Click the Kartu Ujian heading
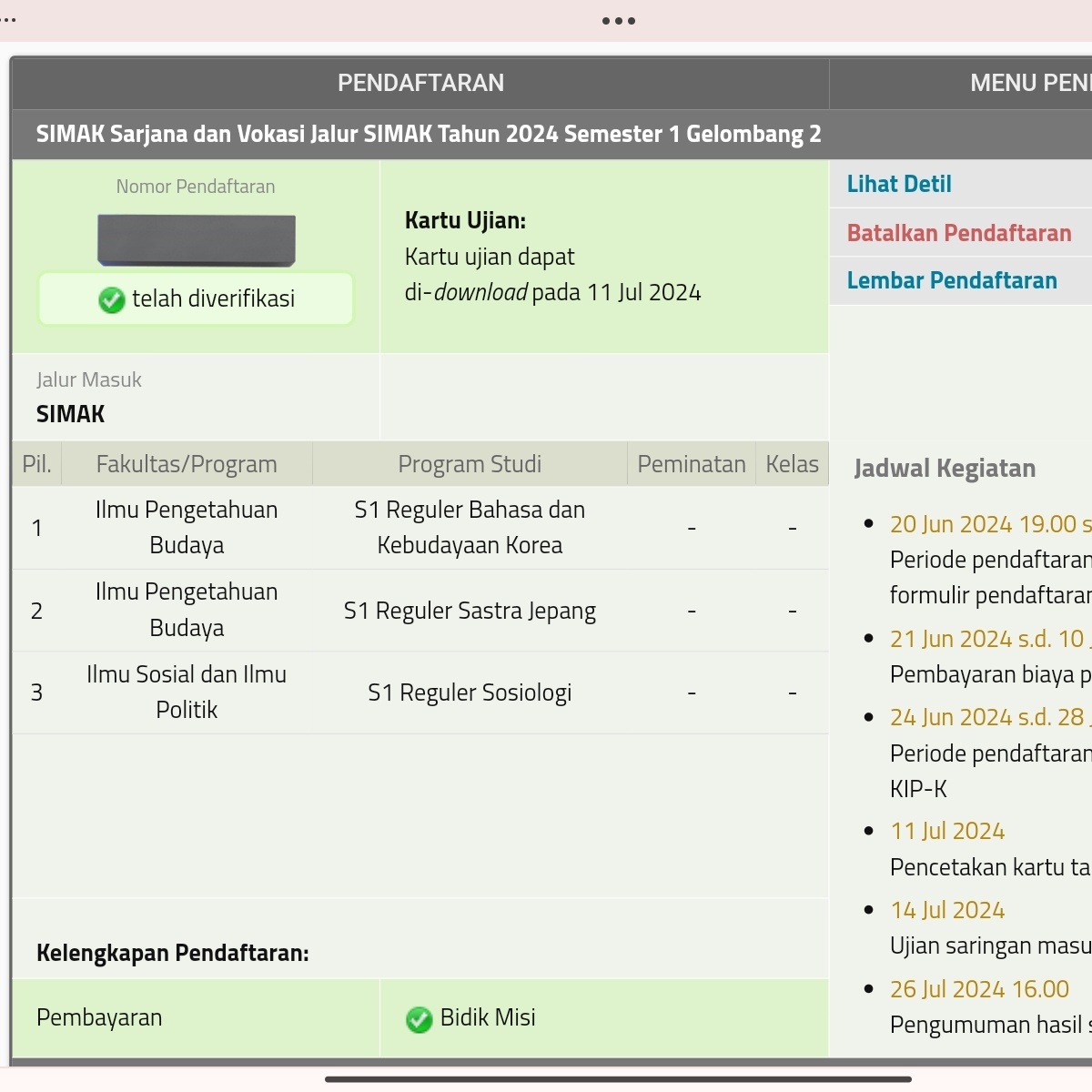Viewport: 1092px width, 1092px height. tap(465, 220)
